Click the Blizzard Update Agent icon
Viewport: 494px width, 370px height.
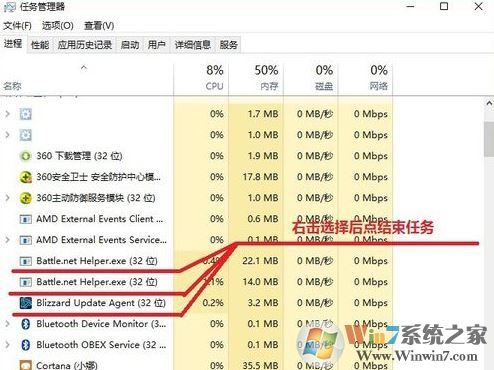[26, 303]
